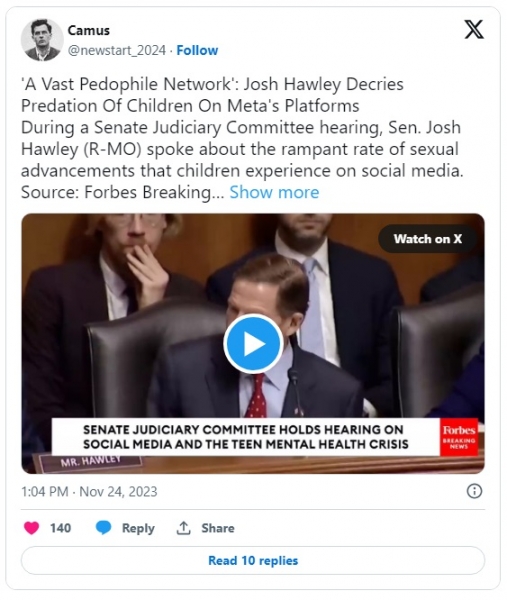Open Read 10 replies
This screenshot has height=600, width=507.
253,561
